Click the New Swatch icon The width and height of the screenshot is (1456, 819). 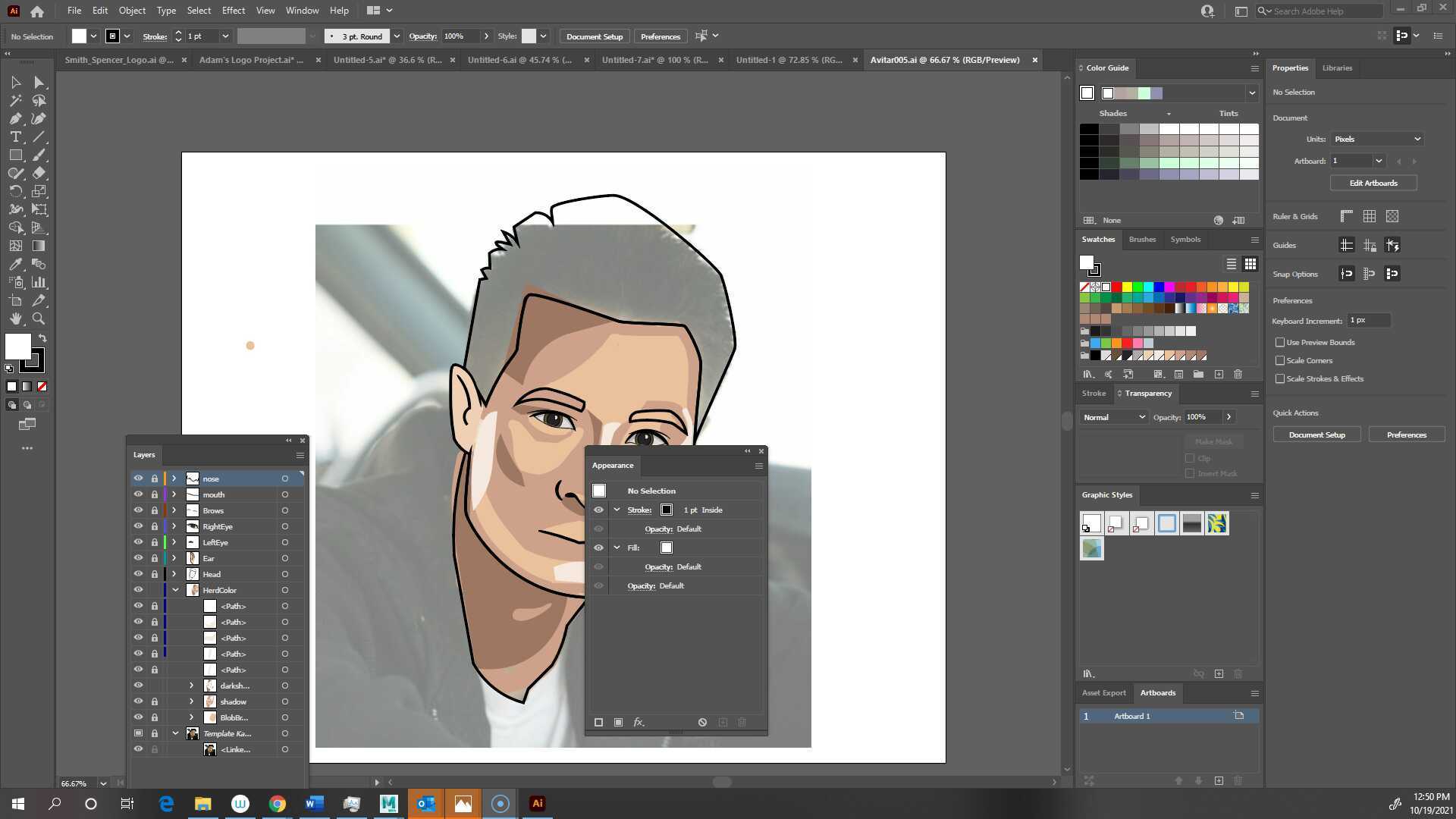(1219, 374)
